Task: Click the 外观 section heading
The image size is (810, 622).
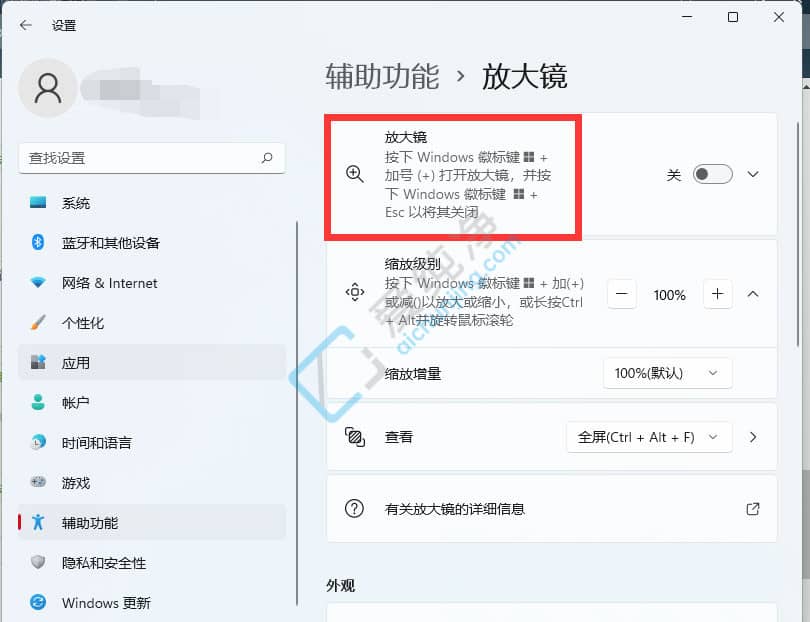Action: [340, 585]
